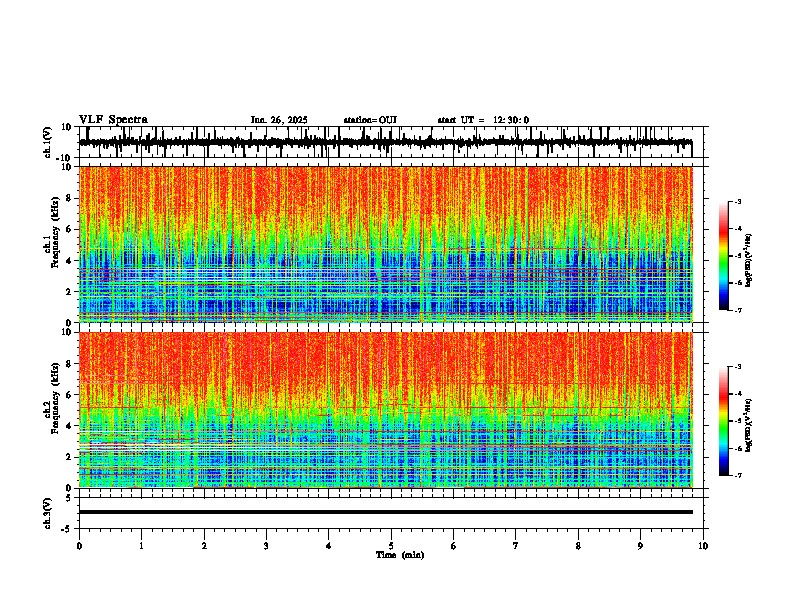
Task: Click the ch.2 spectrogram color scale bar
Action: [724, 421]
